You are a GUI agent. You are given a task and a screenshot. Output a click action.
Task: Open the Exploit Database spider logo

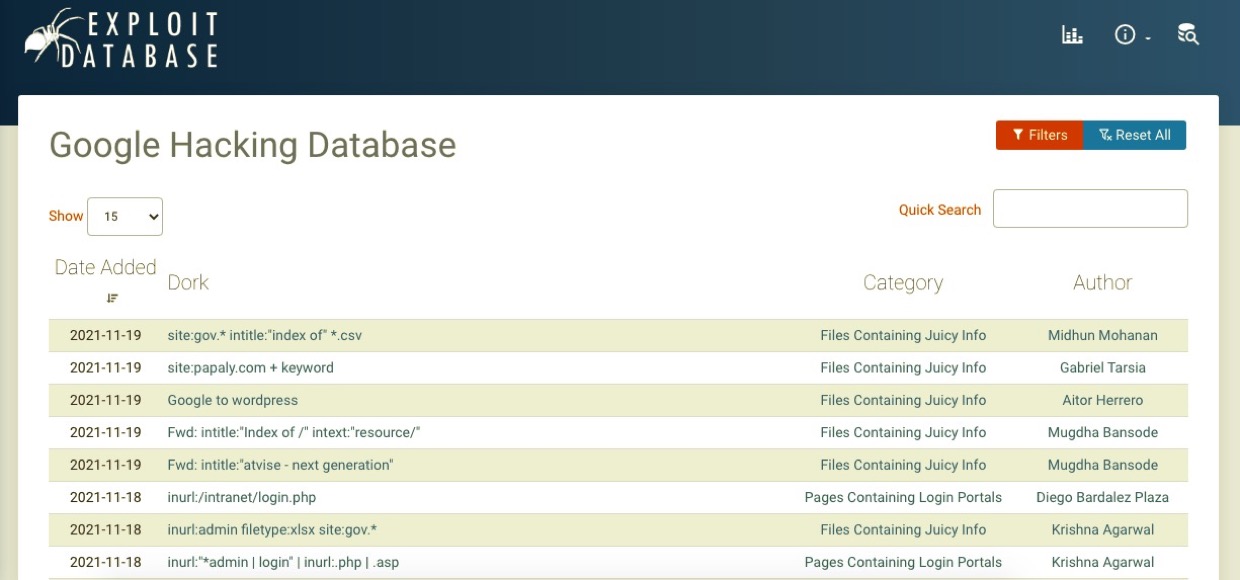pyautogui.click(x=122, y=40)
